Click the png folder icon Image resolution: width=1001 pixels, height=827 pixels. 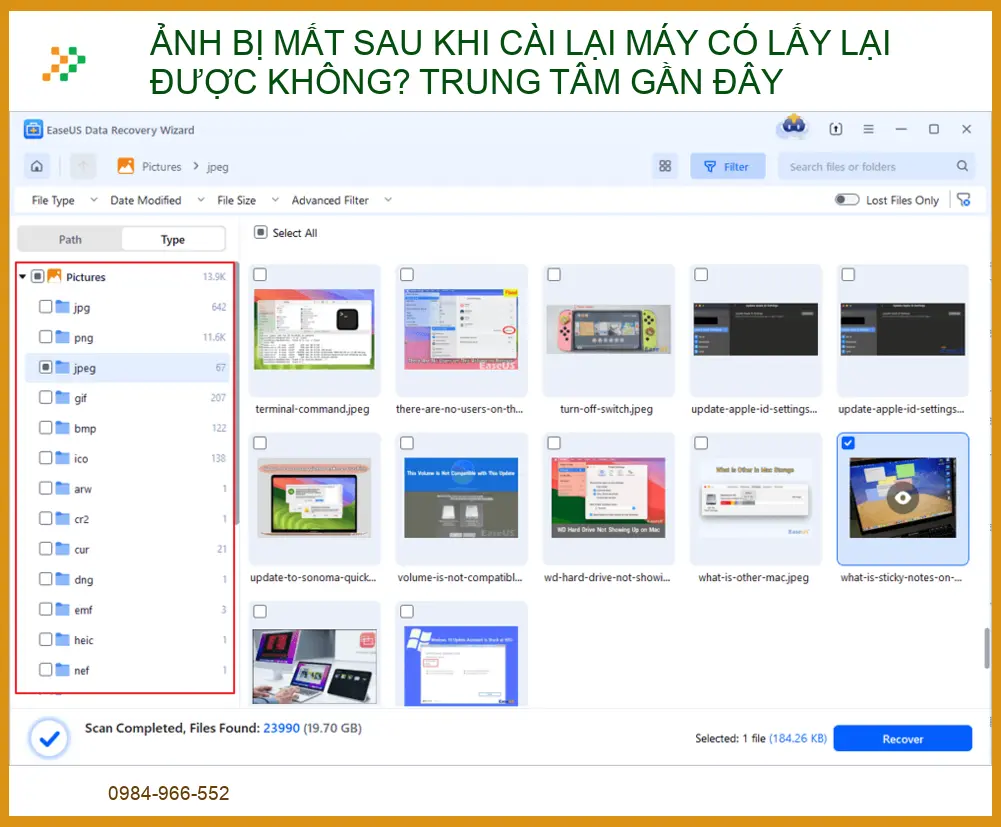63,337
